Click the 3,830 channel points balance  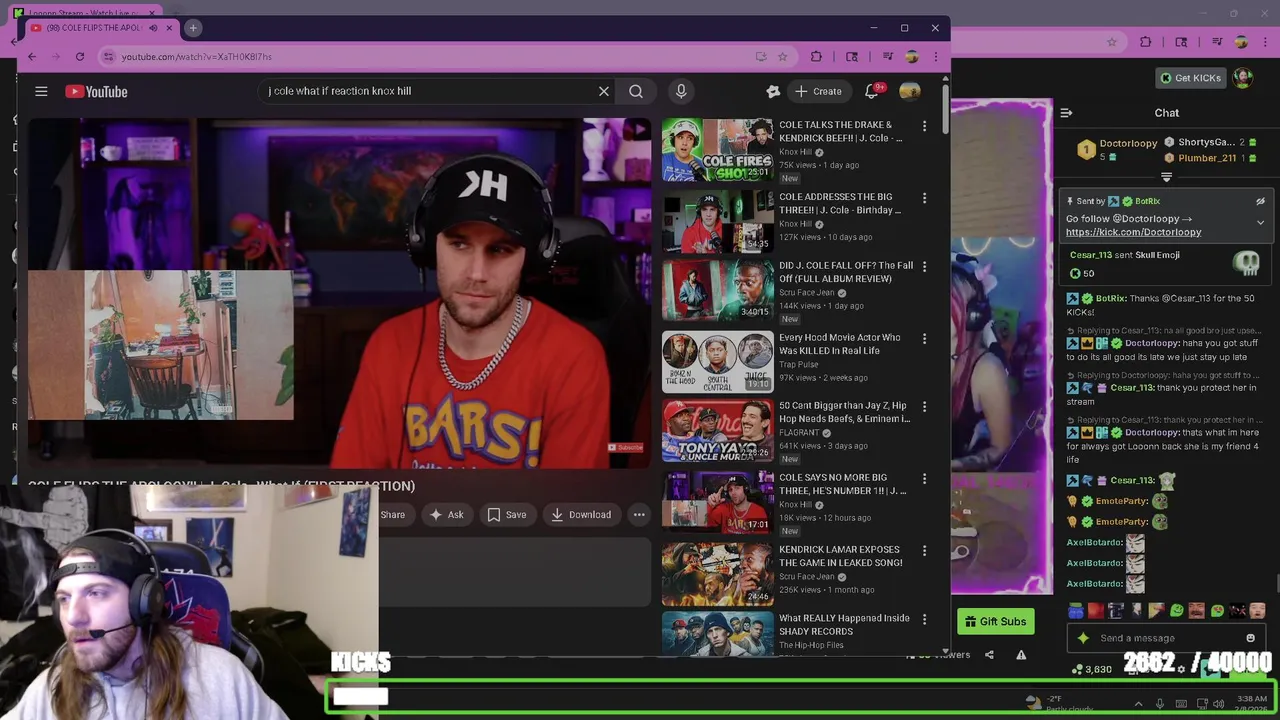coord(1091,669)
